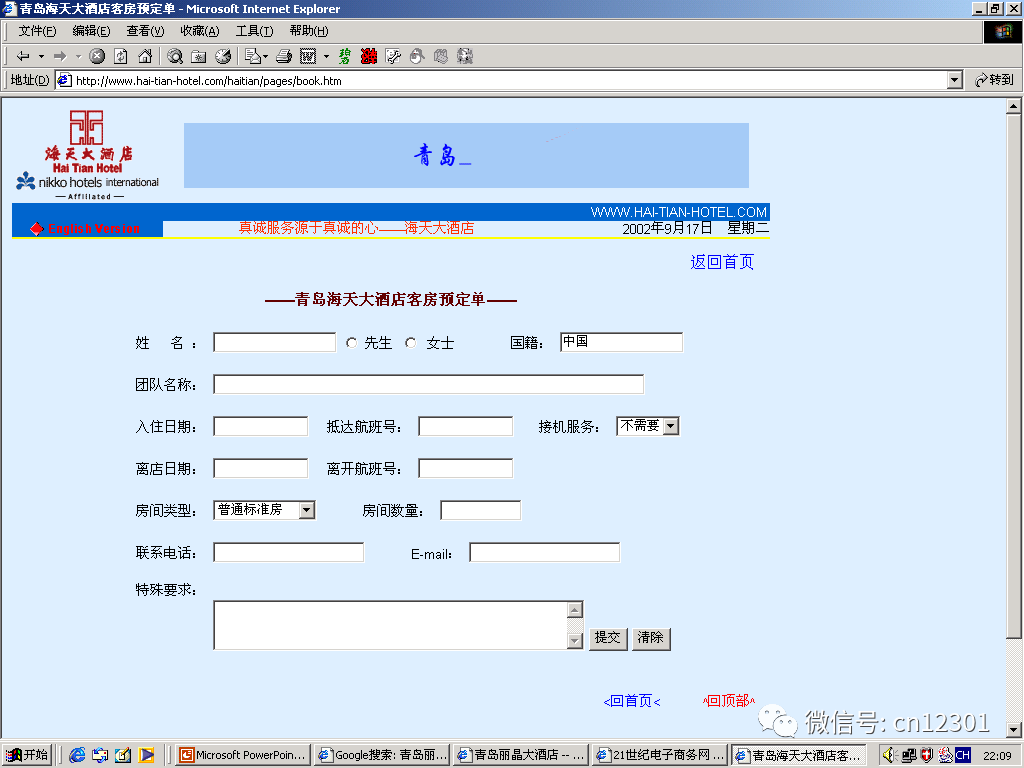Open the 收藏(A) menu
The image size is (1024, 768).
pyautogui.click(x=200, y=31)
